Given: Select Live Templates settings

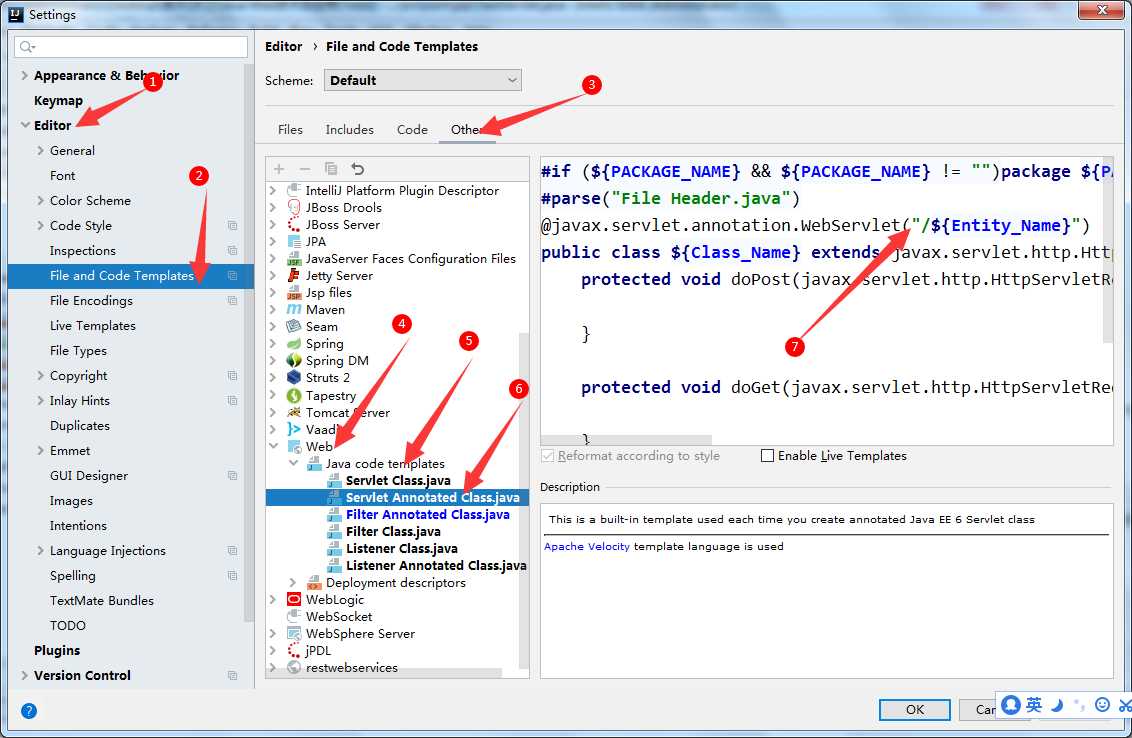Looking at the screenshot, I should [x=92, y=326].
